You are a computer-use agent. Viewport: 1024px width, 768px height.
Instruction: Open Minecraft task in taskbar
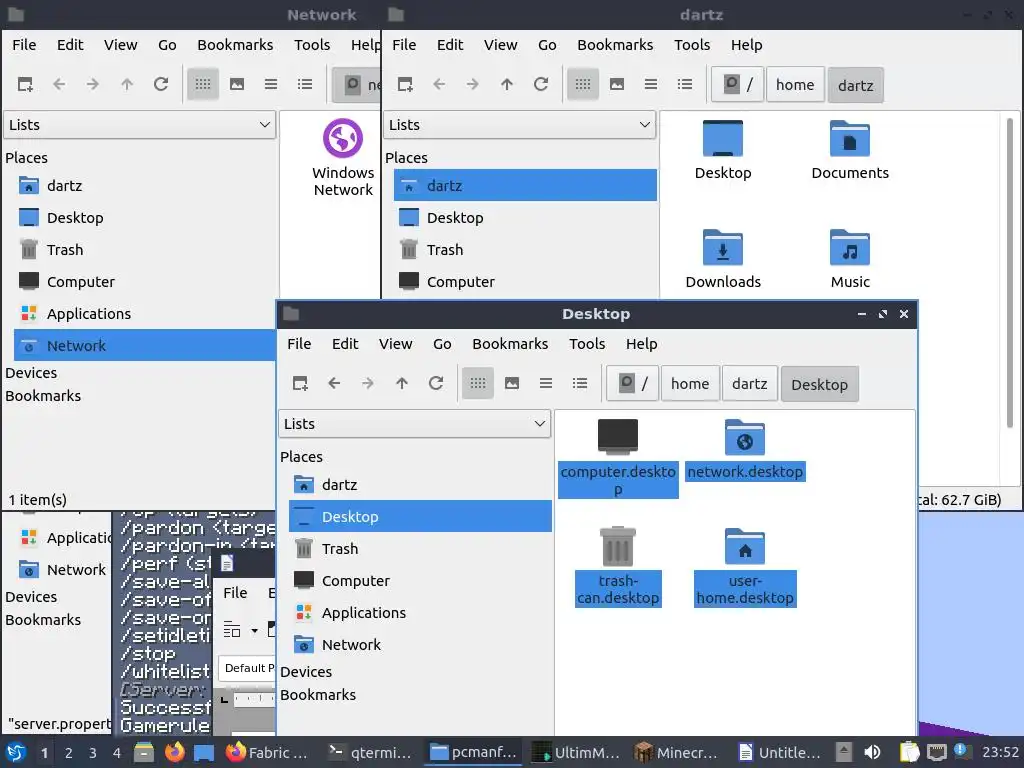tap(676, 752)
